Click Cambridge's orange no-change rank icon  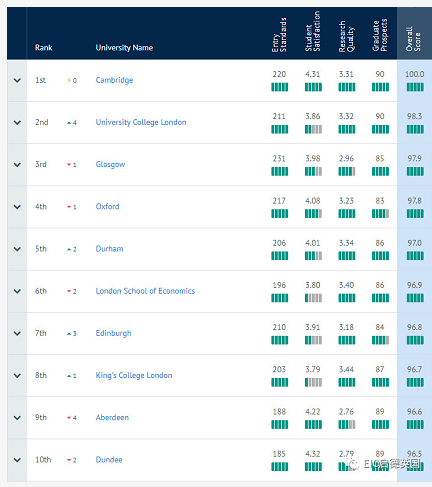[x=69, y=80]
